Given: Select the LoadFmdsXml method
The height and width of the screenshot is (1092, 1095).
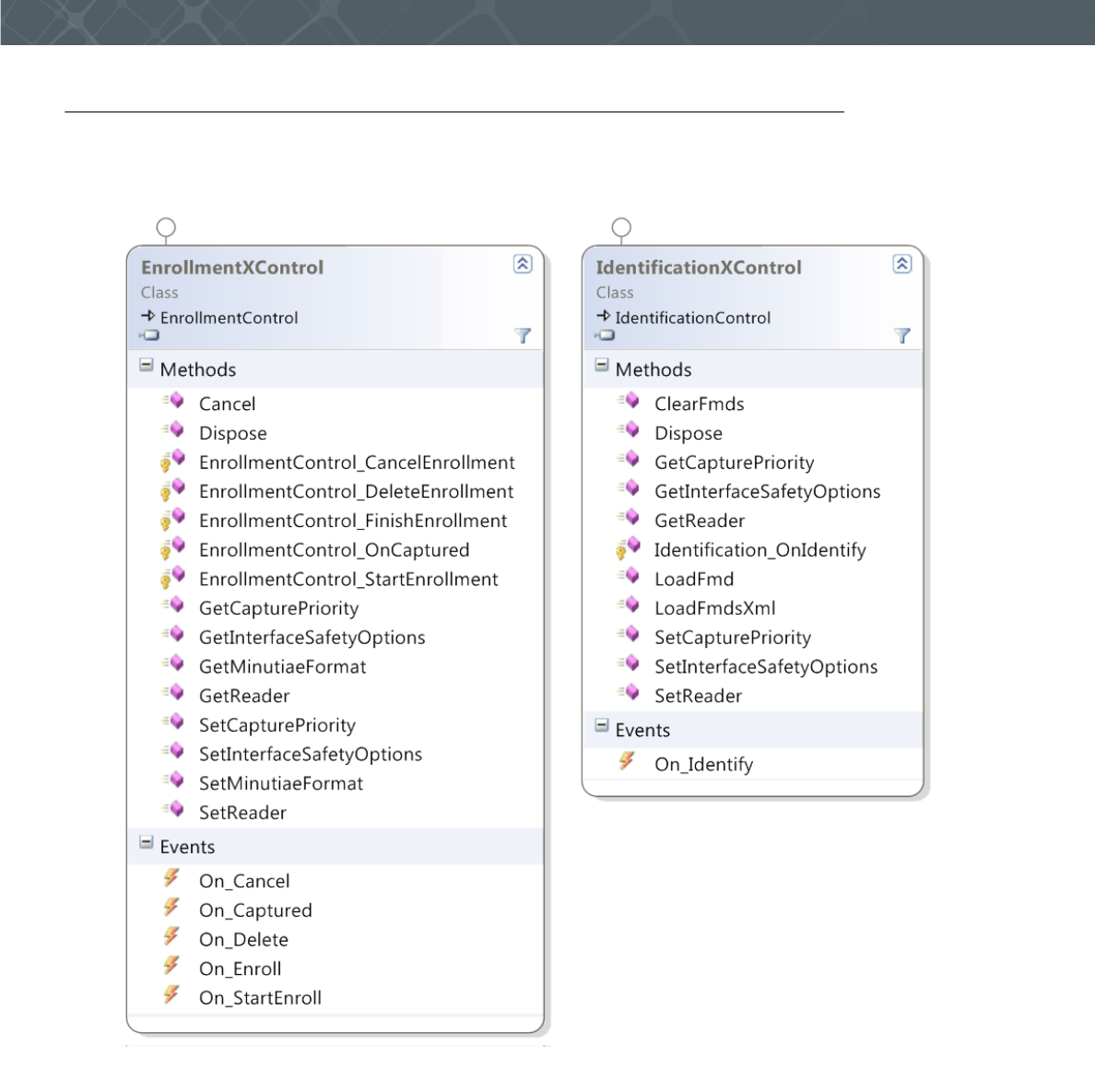Looking at the screenshot, I should pyautogui.click(x=714, y=608).
